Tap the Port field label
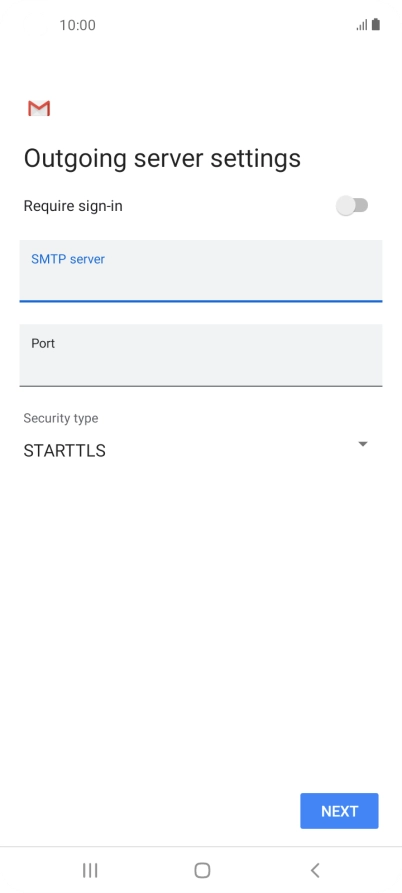This screenshot has width=402, height=893. coord(43,343)
